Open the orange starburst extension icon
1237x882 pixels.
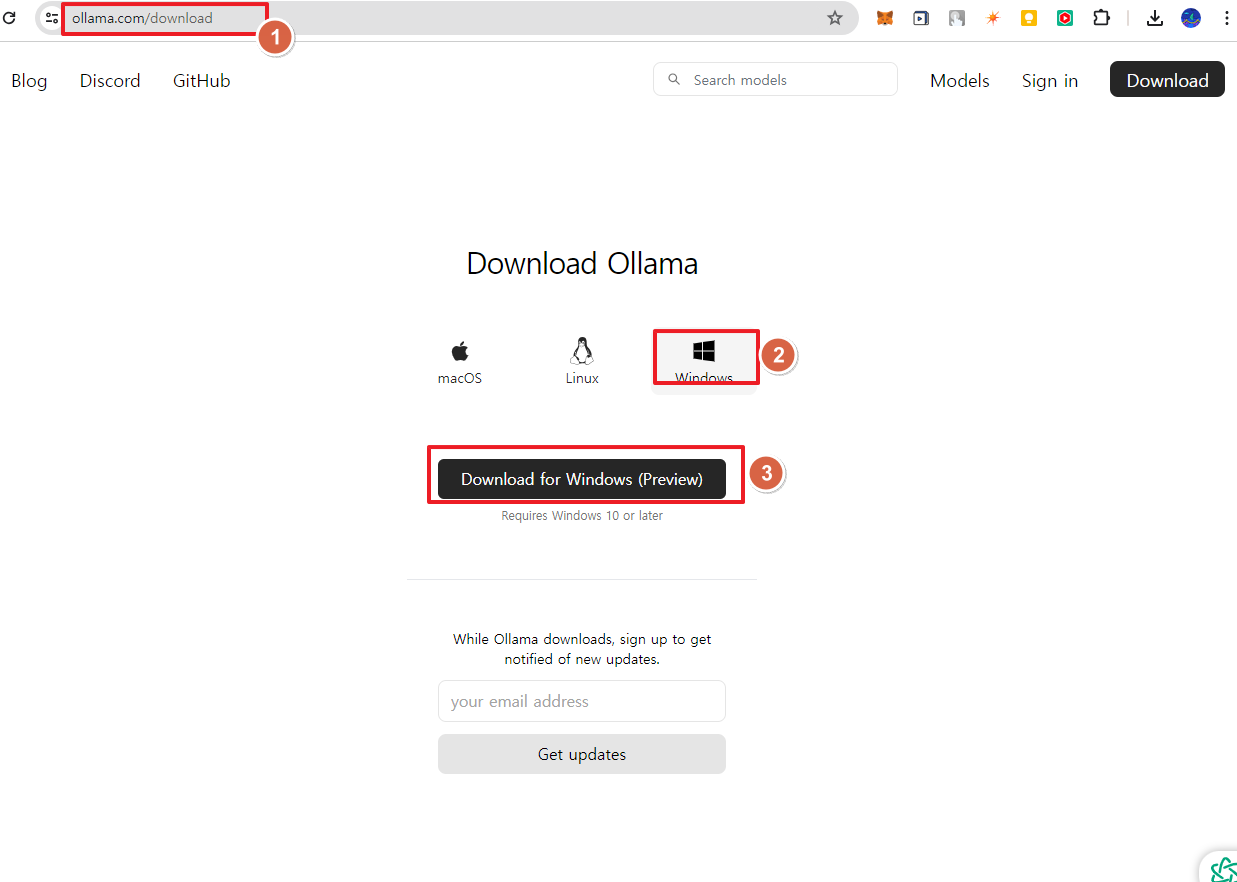tap(993, 18)
